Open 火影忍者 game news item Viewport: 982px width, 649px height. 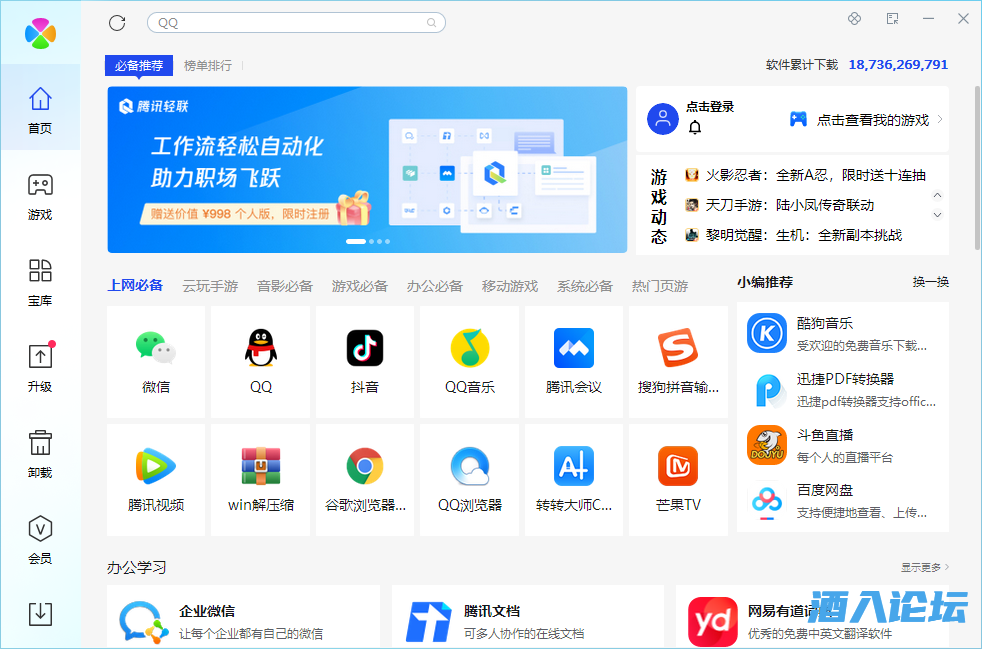tap(805, 175)
